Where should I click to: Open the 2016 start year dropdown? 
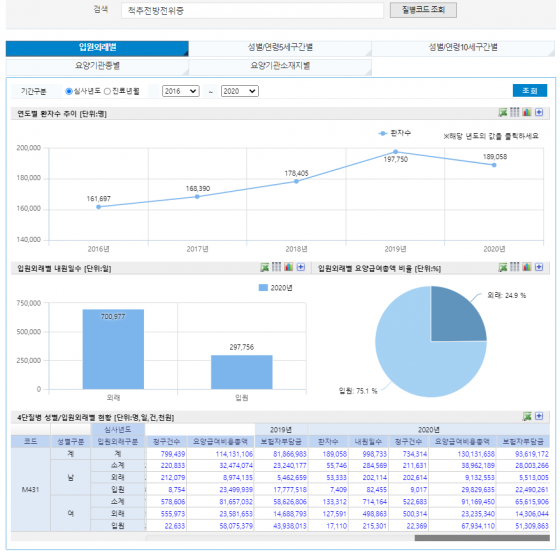click(181, 91)
